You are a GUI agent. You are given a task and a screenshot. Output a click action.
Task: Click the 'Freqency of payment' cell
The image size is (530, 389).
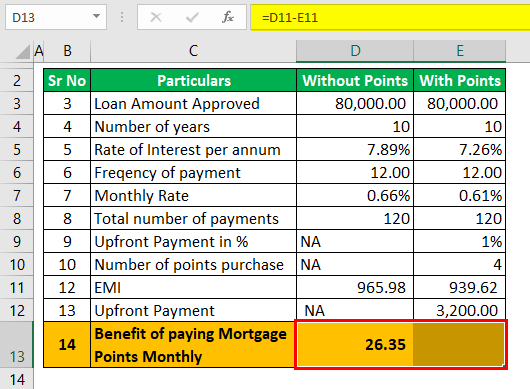194,172
